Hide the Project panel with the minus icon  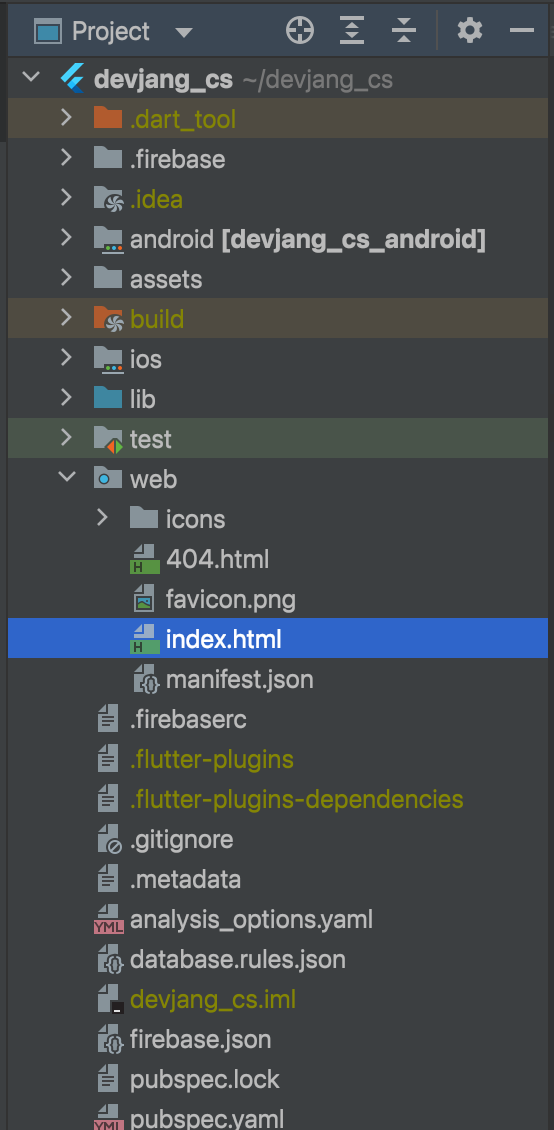coord(522,30)
